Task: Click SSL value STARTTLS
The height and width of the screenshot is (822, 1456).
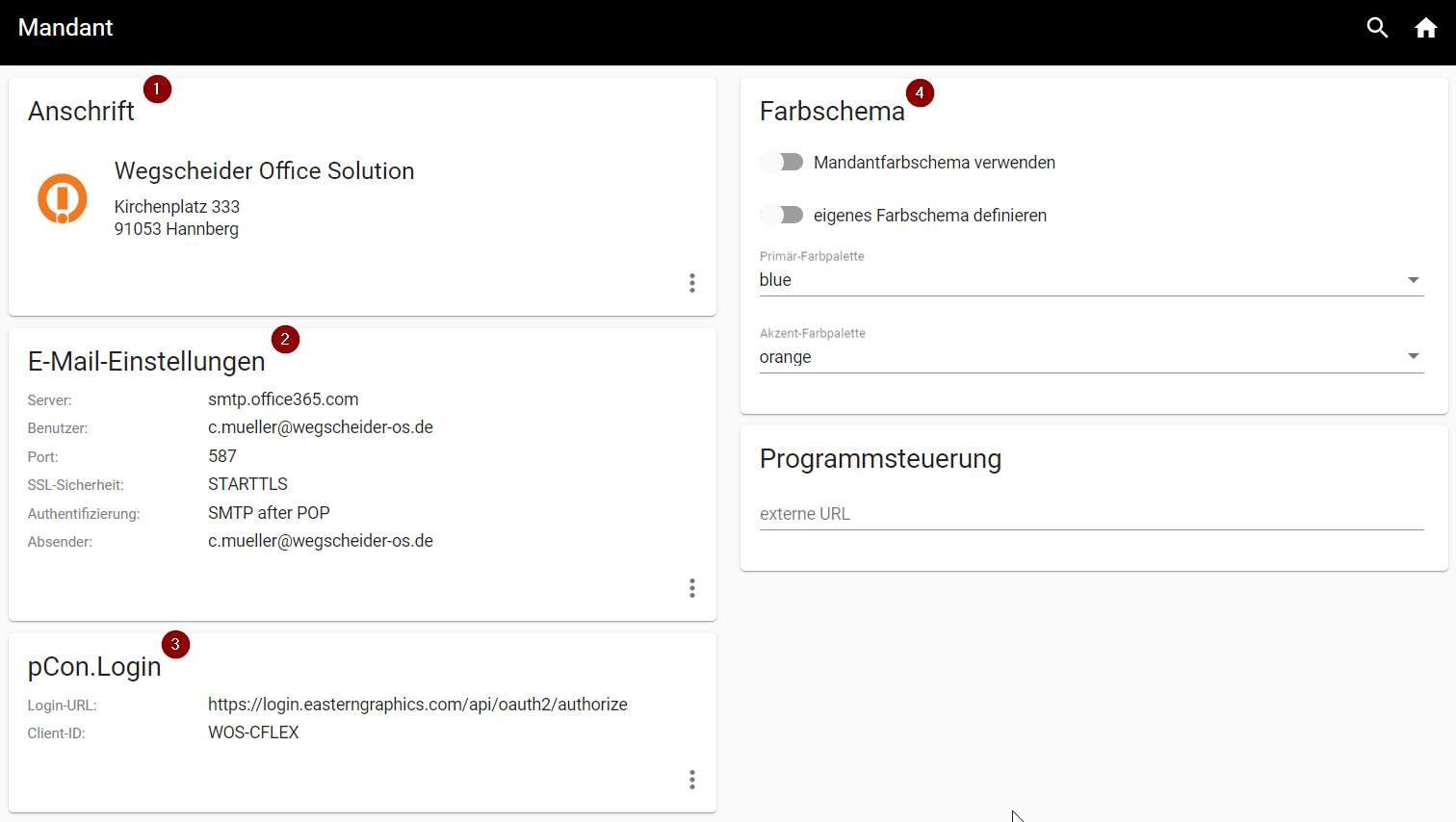Action: (x=247, y=484)
